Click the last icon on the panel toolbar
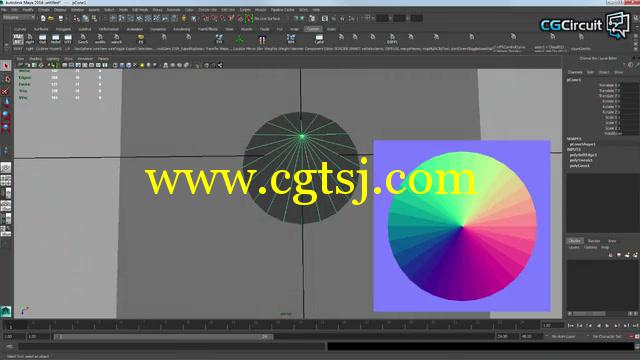Screen dimensions: 640x360 coord(220,65)
